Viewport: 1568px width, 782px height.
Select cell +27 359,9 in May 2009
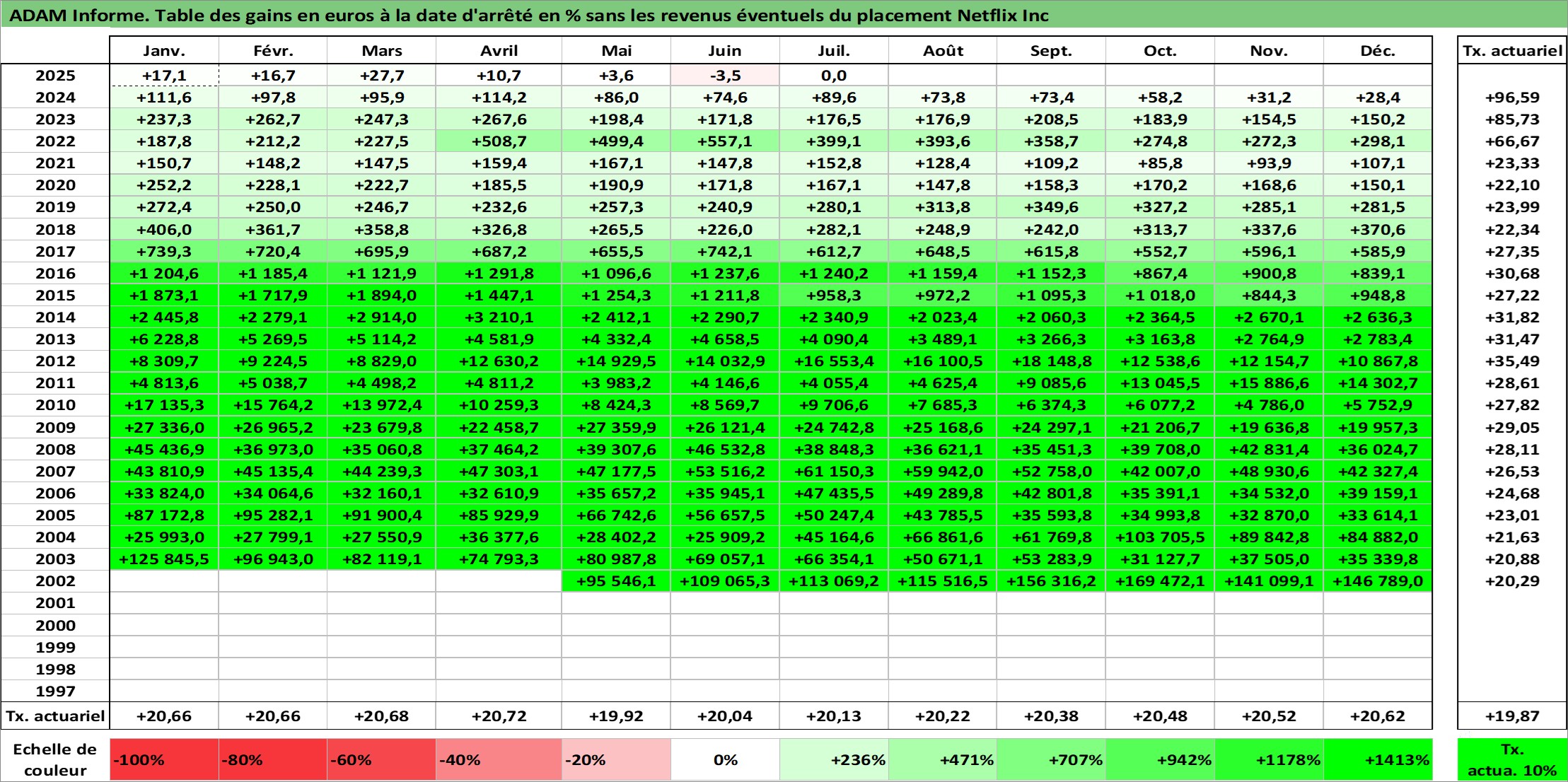coord(616,428)
